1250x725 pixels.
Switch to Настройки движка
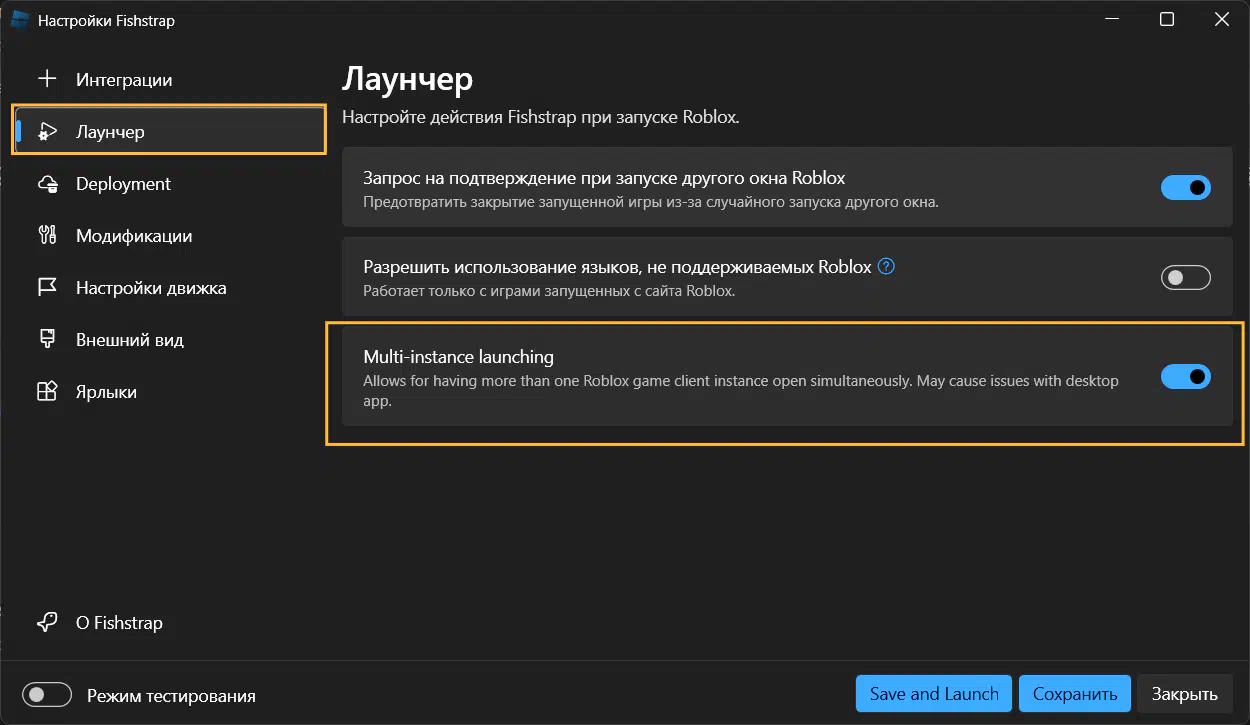[168, 288]
